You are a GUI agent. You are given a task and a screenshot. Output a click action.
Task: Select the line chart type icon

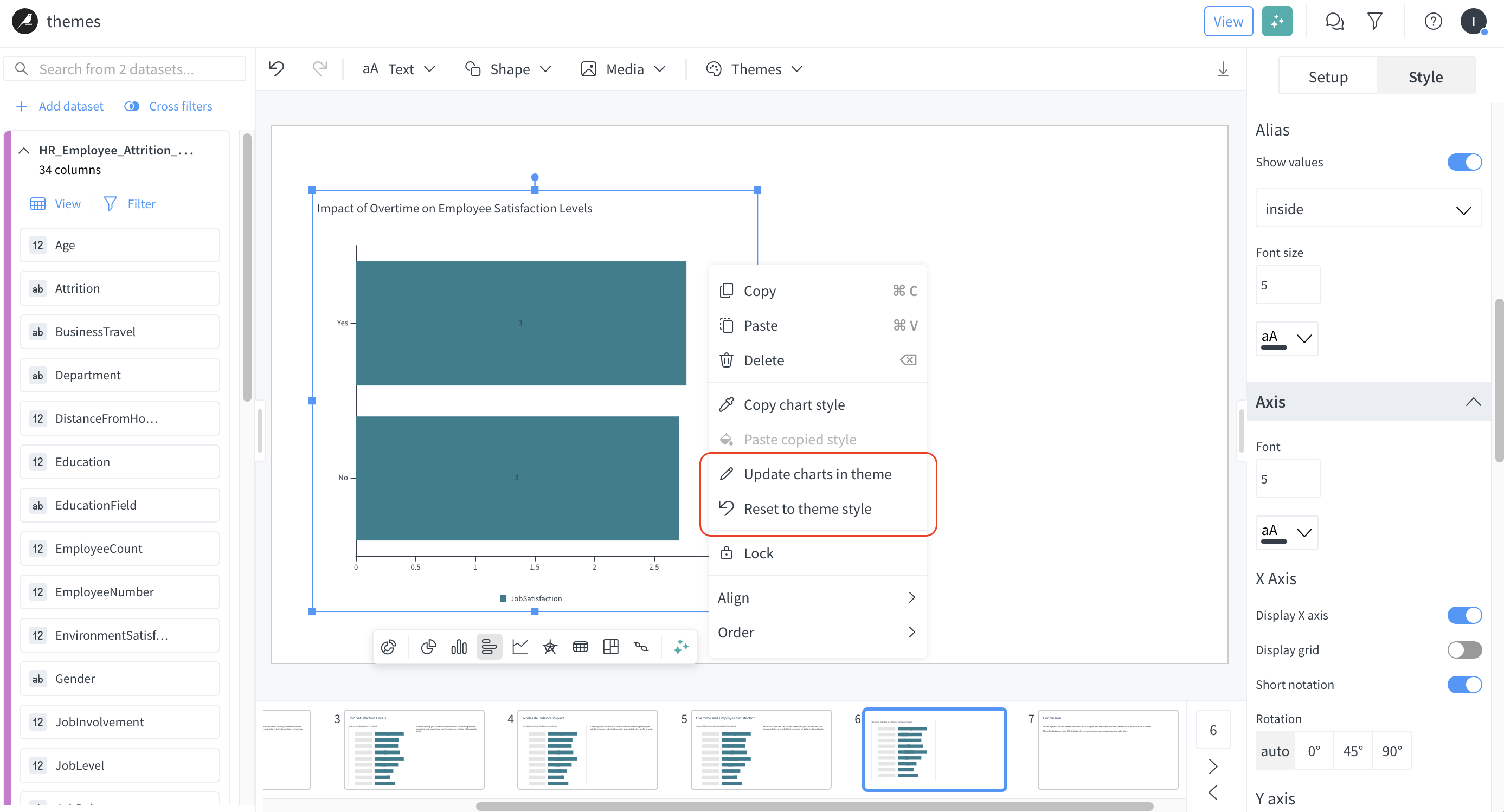pos(519,646)
